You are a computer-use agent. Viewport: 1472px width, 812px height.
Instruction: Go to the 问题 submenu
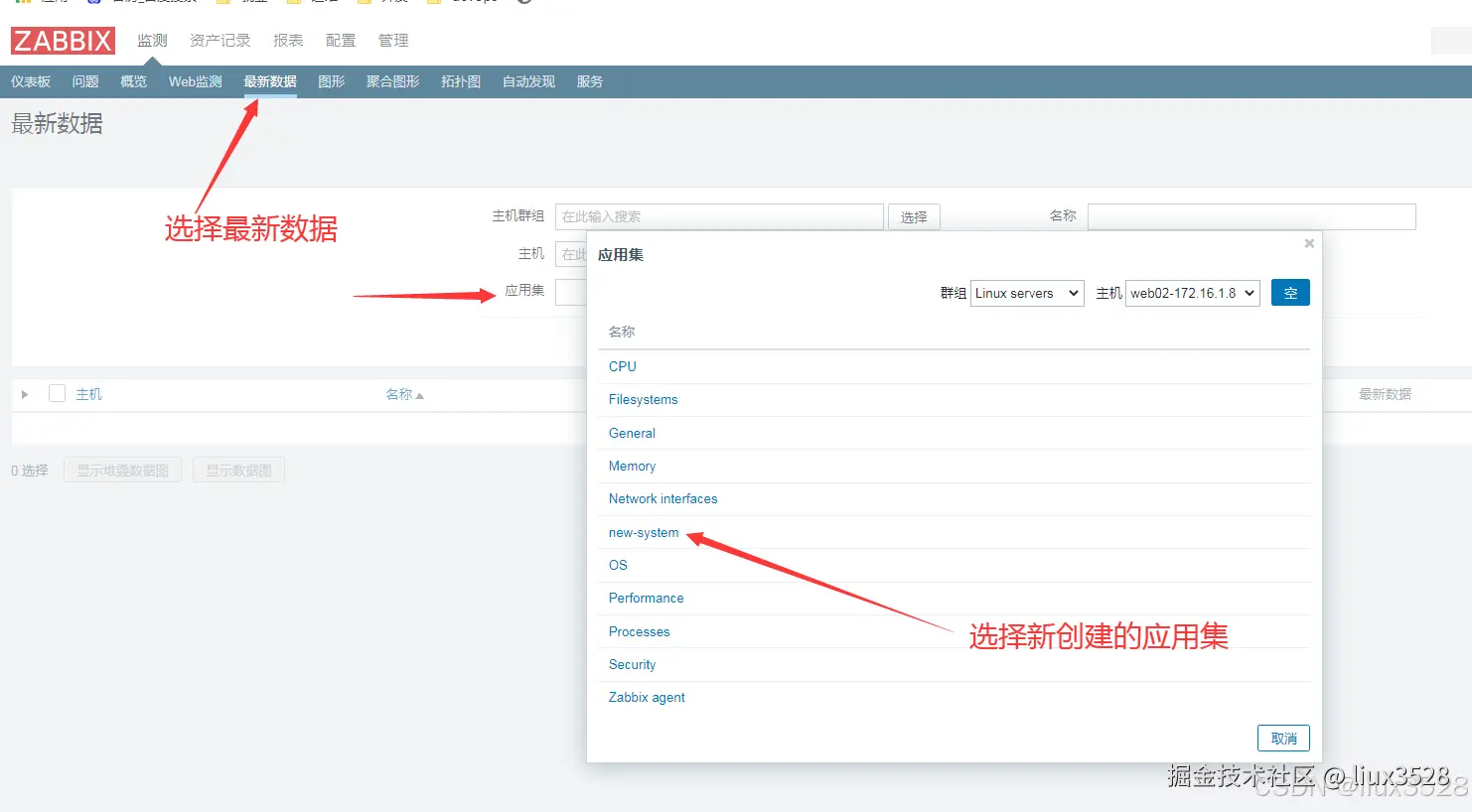click(x=85, y=81)
